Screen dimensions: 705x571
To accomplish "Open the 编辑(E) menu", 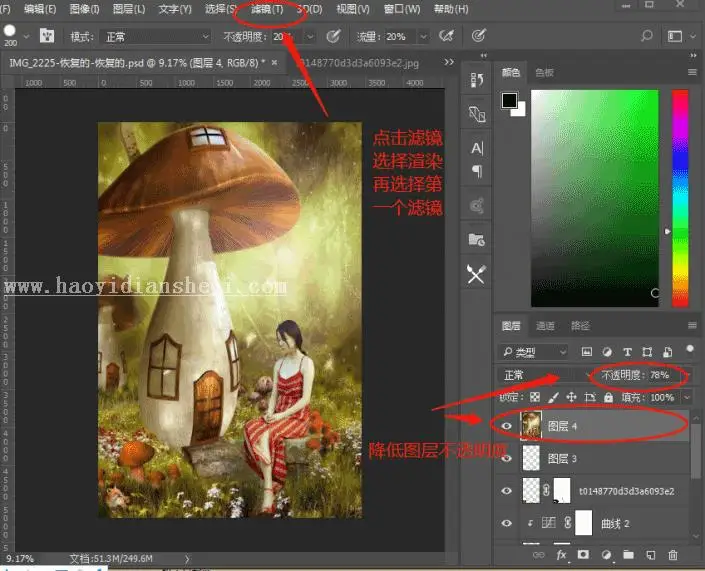I will [40, 9].
